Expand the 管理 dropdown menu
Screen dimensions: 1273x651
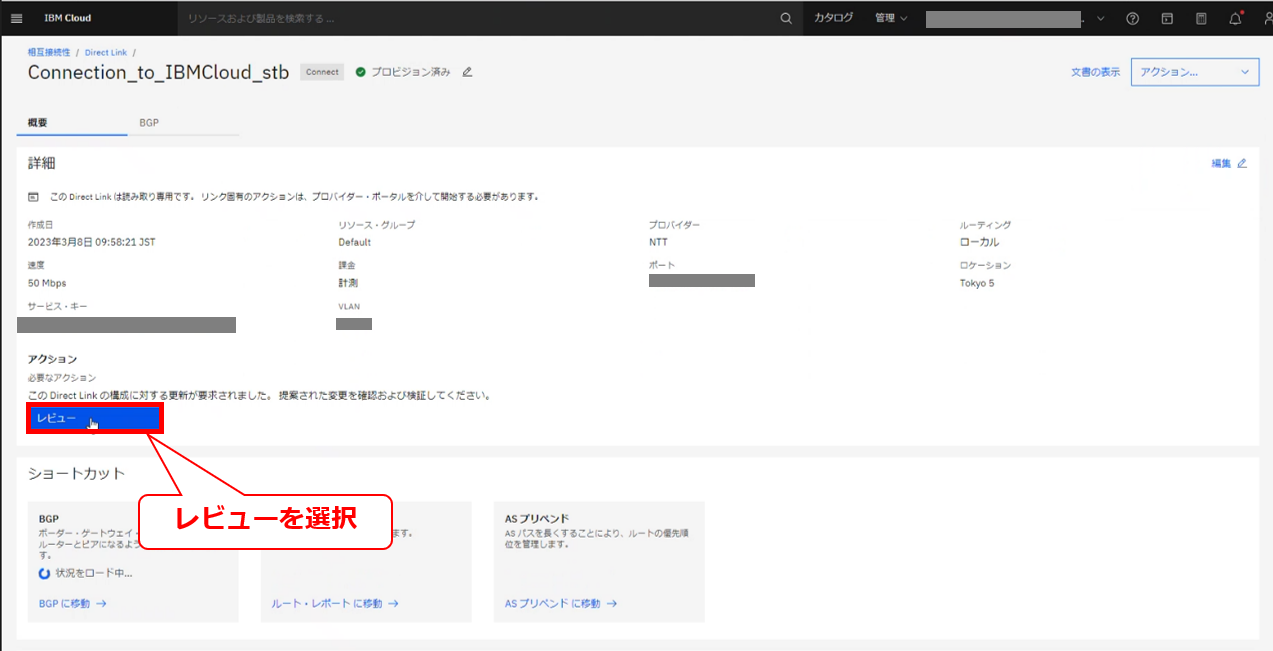coord(890,18)
